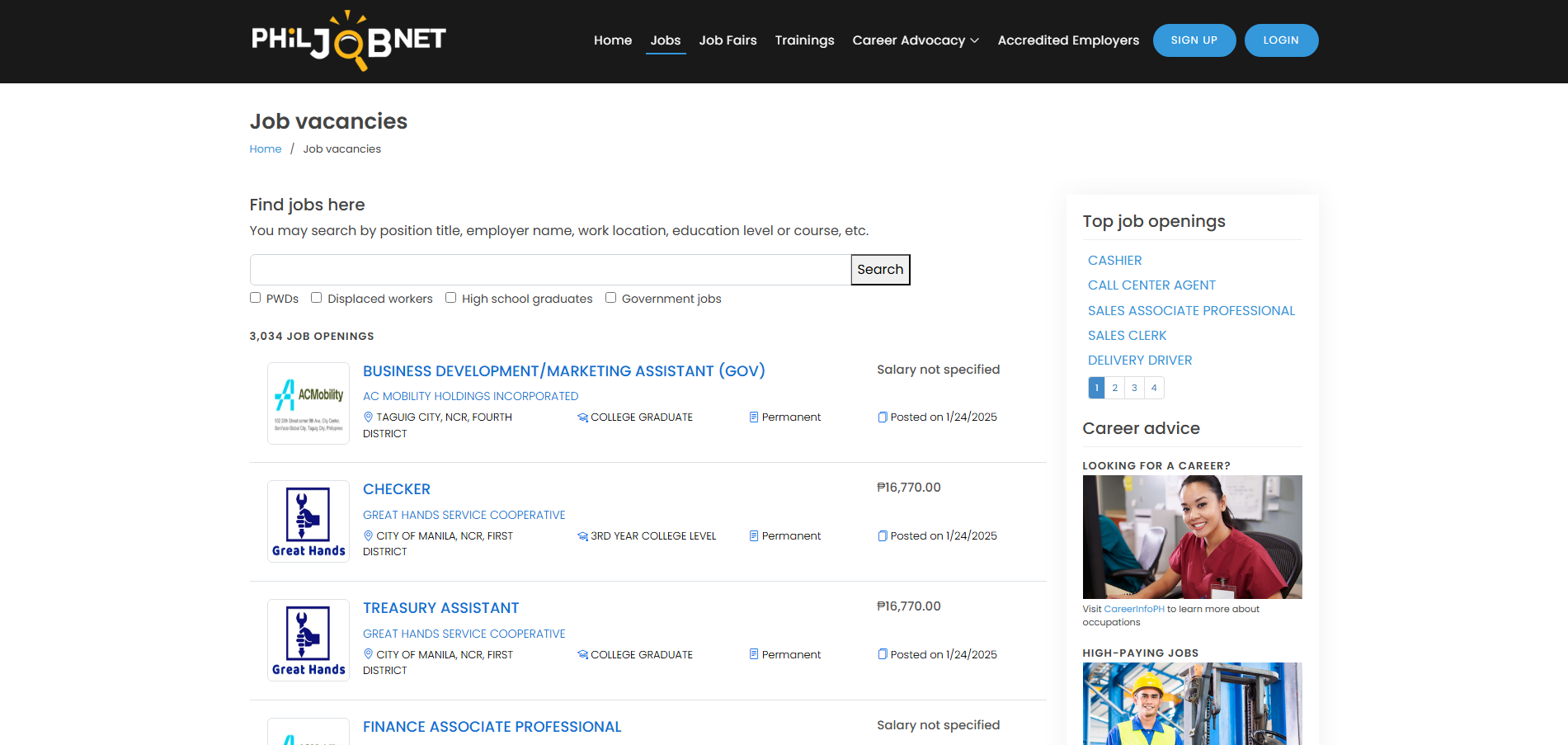This screenshot has height=745, width=1568.
Task: Open AC Mobility company logo thumbnail
Action: pos(308,403)
